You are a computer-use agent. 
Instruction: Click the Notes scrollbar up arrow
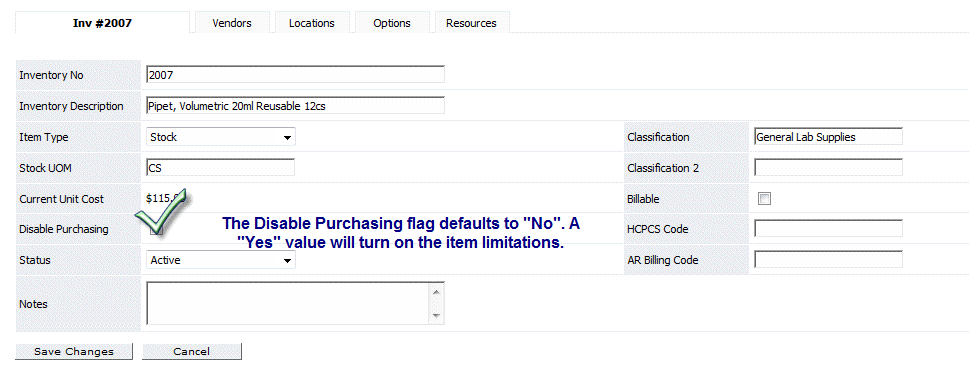[436, 292]
